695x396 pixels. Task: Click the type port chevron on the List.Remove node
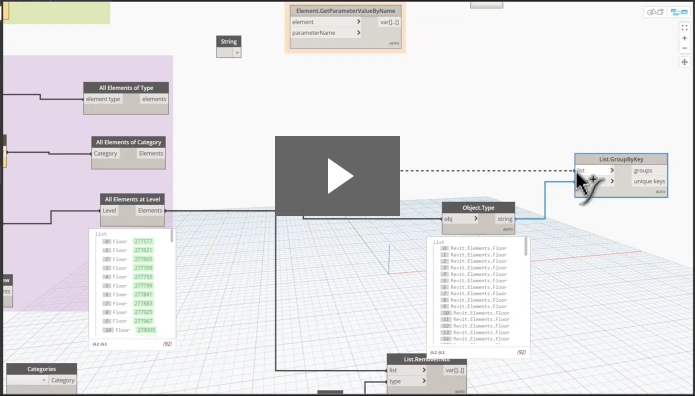tap(424, 381)
